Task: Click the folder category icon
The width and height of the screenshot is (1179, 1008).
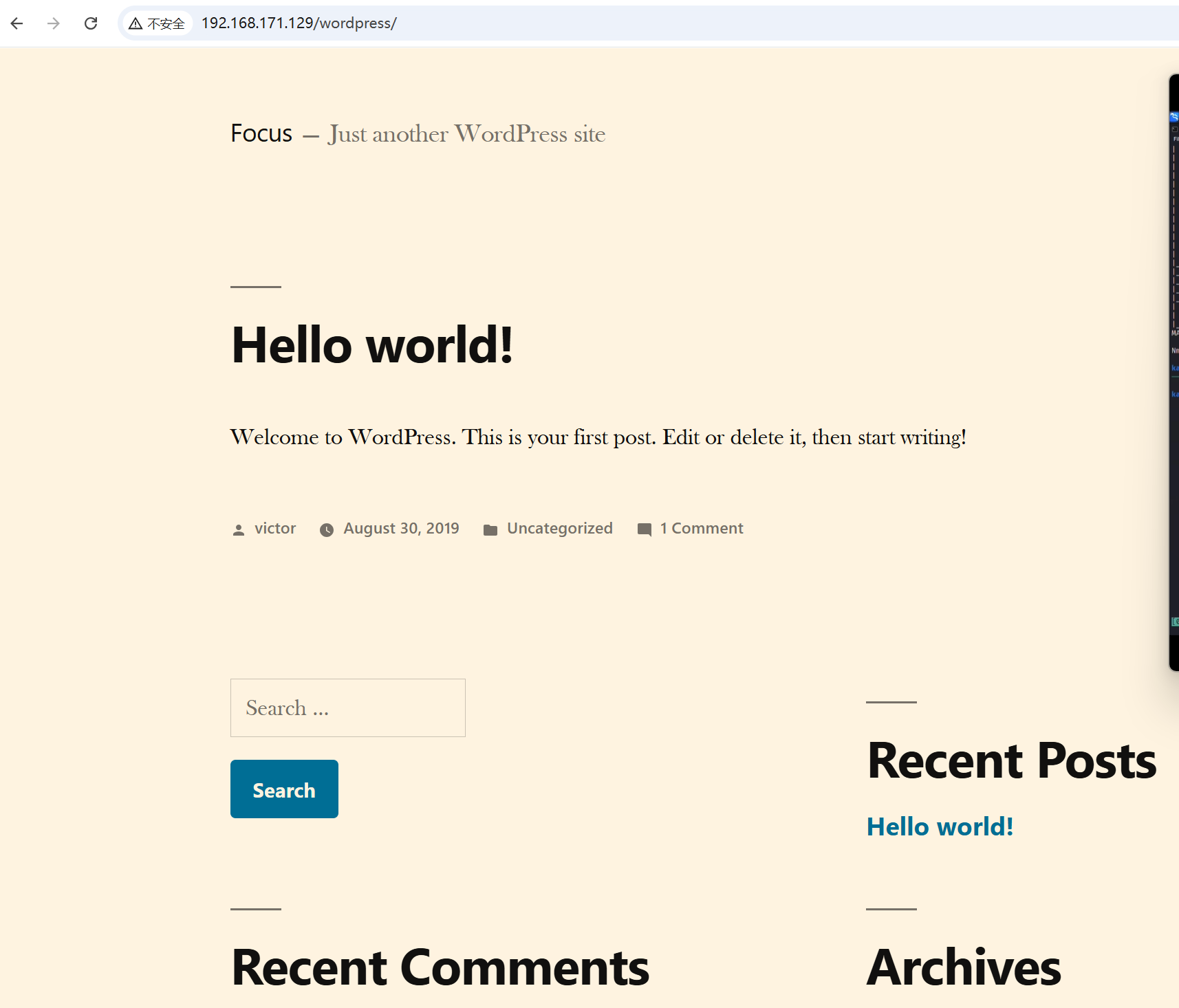Action: 490,529
